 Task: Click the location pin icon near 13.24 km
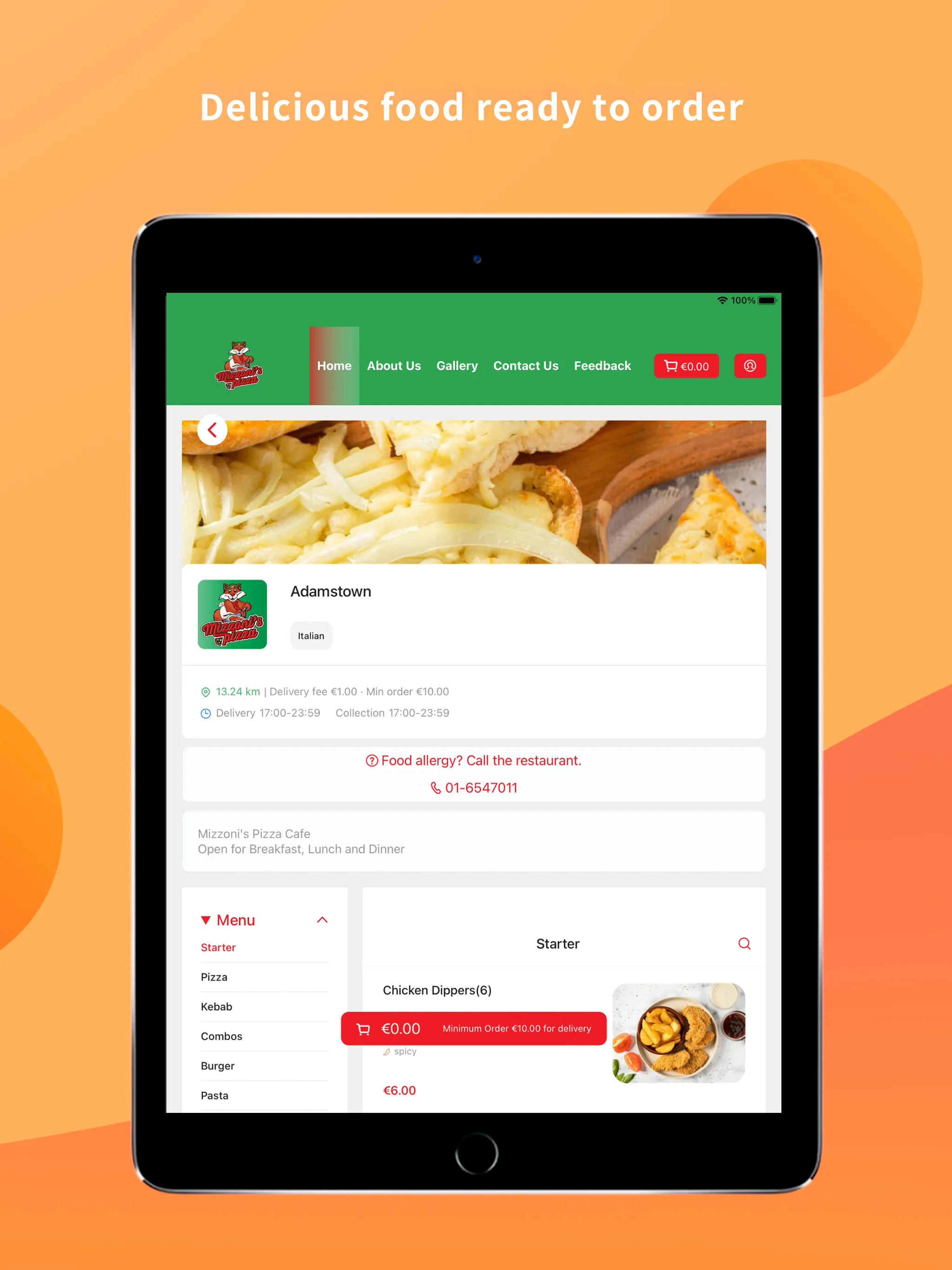(204, 691)
